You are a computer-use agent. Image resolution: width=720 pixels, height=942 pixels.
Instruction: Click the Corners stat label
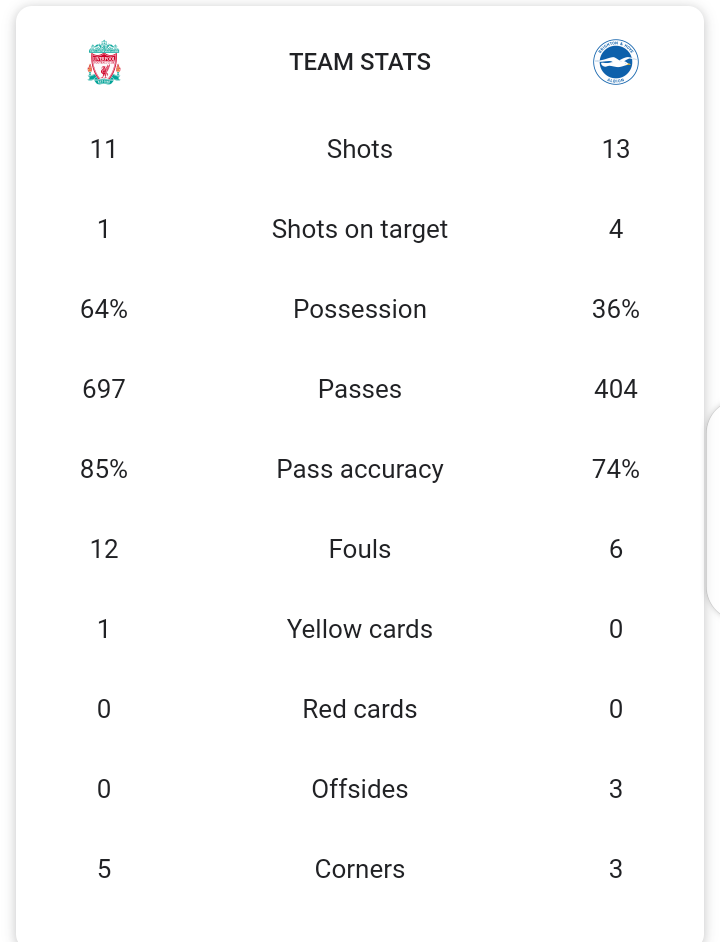[359, 869]
